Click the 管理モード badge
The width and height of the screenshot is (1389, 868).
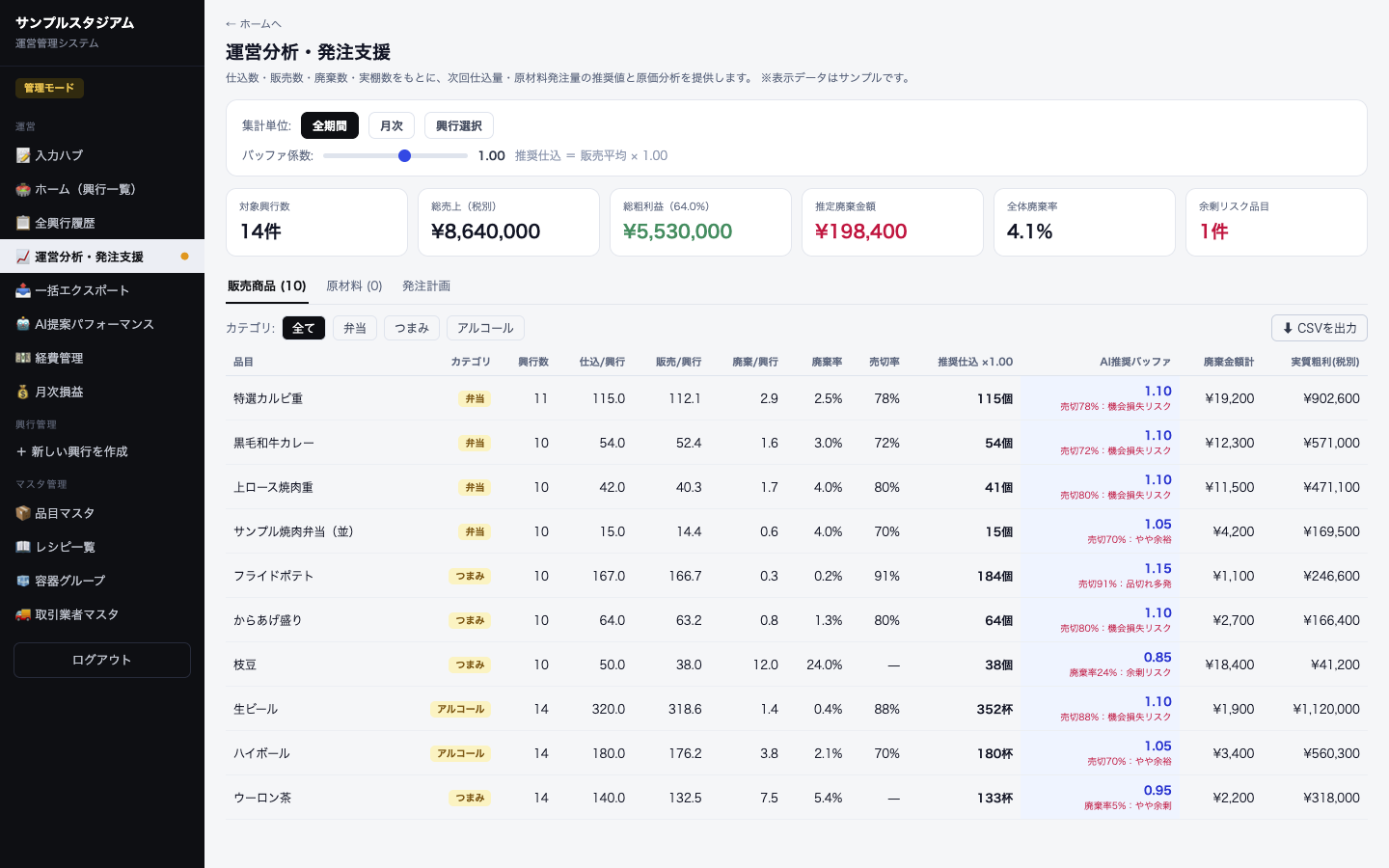coord(49,88)
